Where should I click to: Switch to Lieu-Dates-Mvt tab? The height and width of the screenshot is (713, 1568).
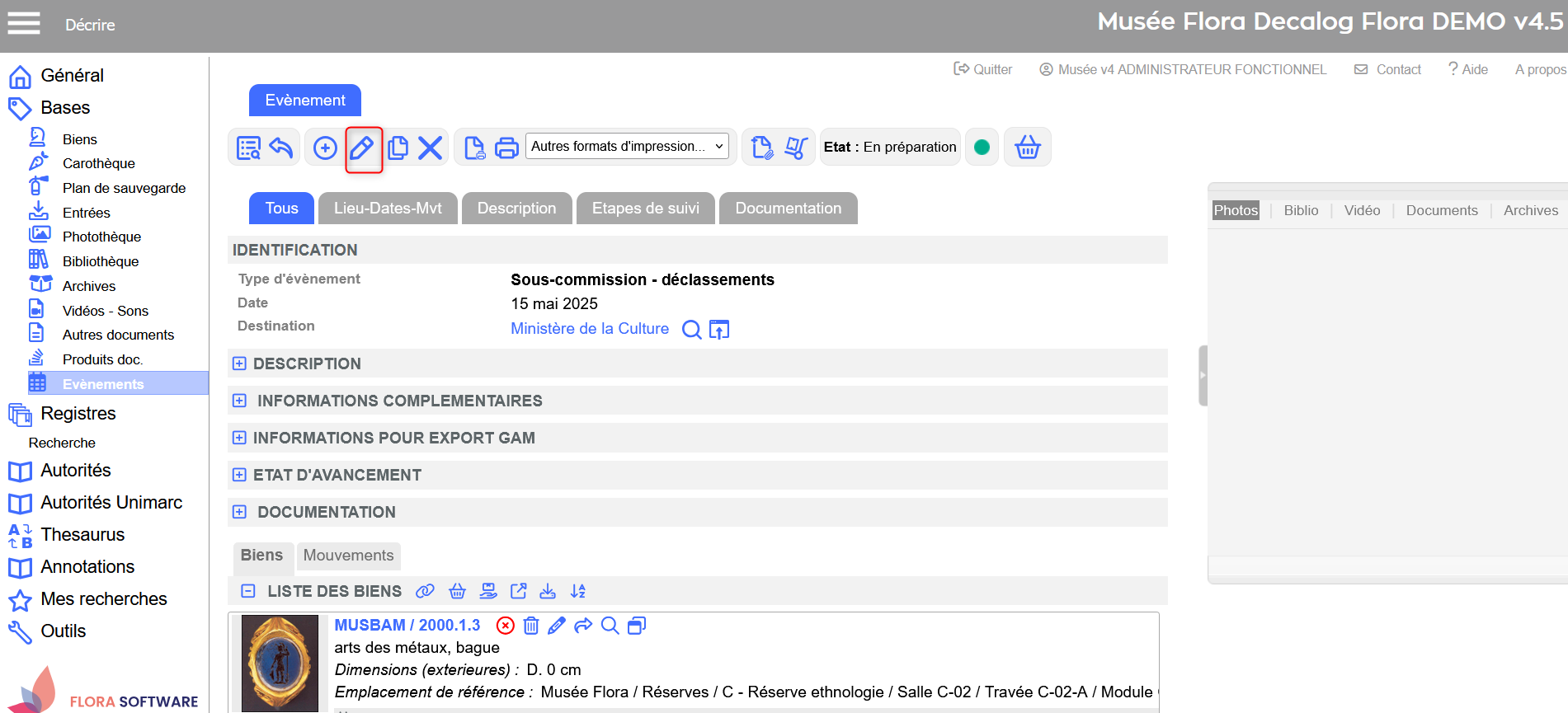pos(388,209)
